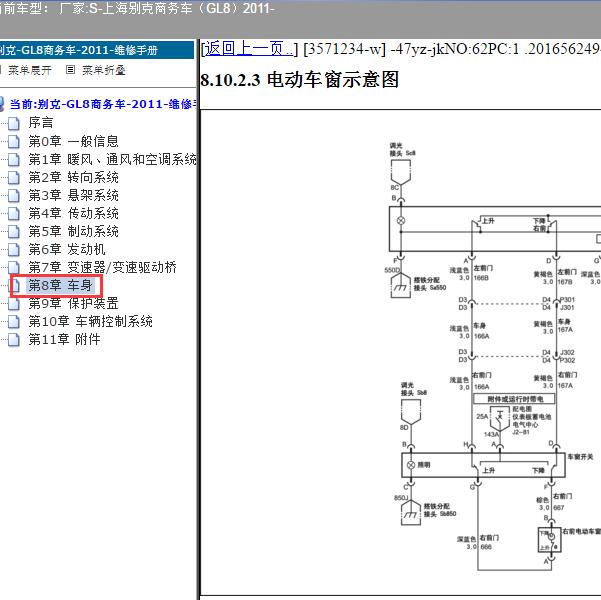Click the page icon beside 第9章 保护装置
The width and height of the screenshot is (601, 600).
click(14, 304)
